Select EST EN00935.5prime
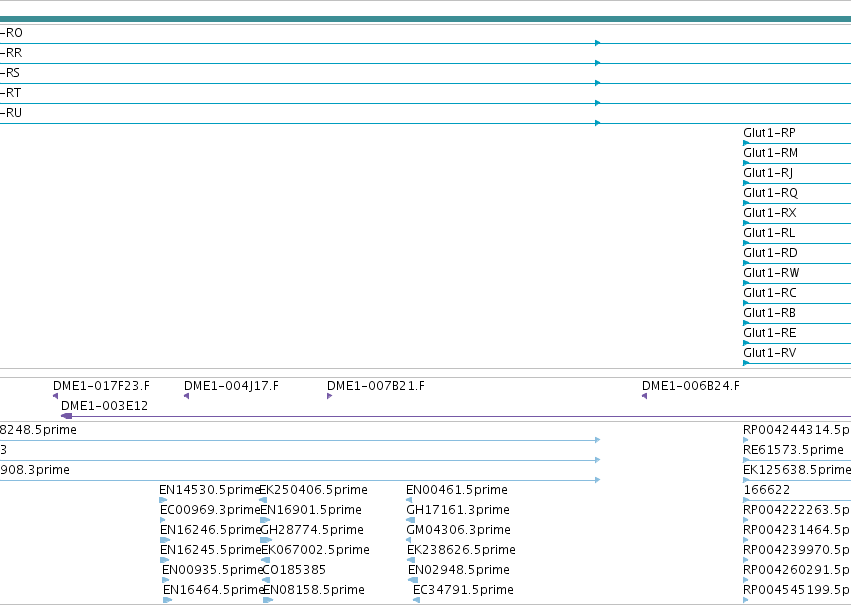This screenshot has height=605, width=851. coord(212,570)
